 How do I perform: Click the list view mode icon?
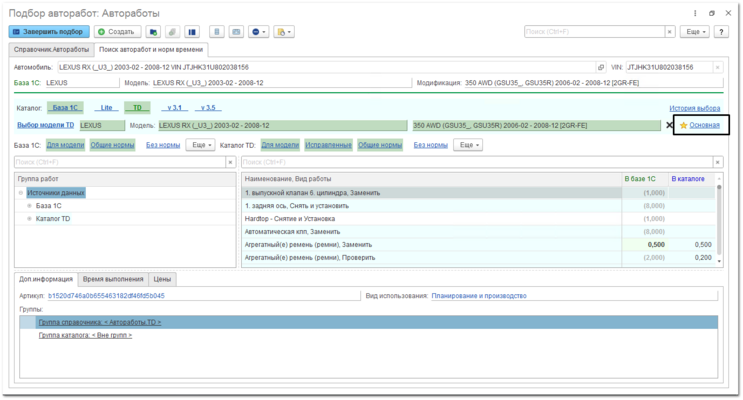pyautogui.click(x=217, y=32)
